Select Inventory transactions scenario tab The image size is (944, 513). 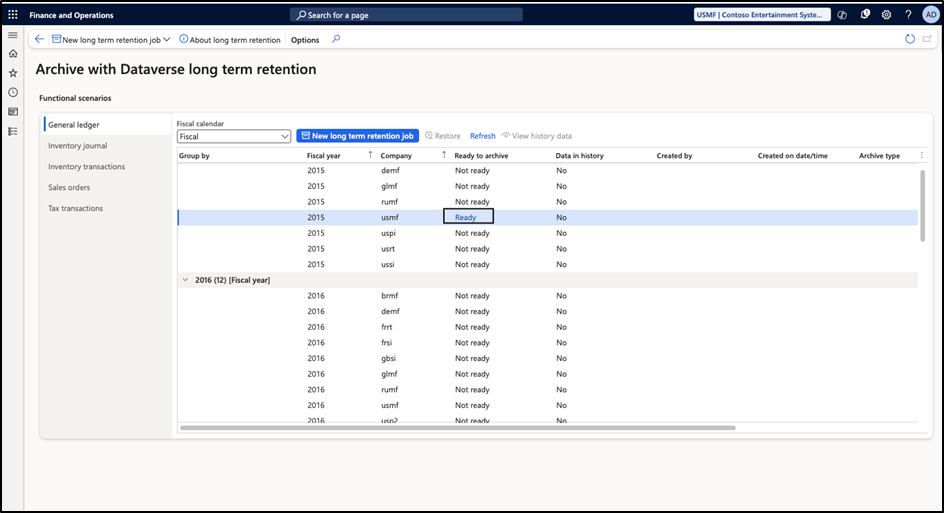pyautogui.click(x=87, y=167)
